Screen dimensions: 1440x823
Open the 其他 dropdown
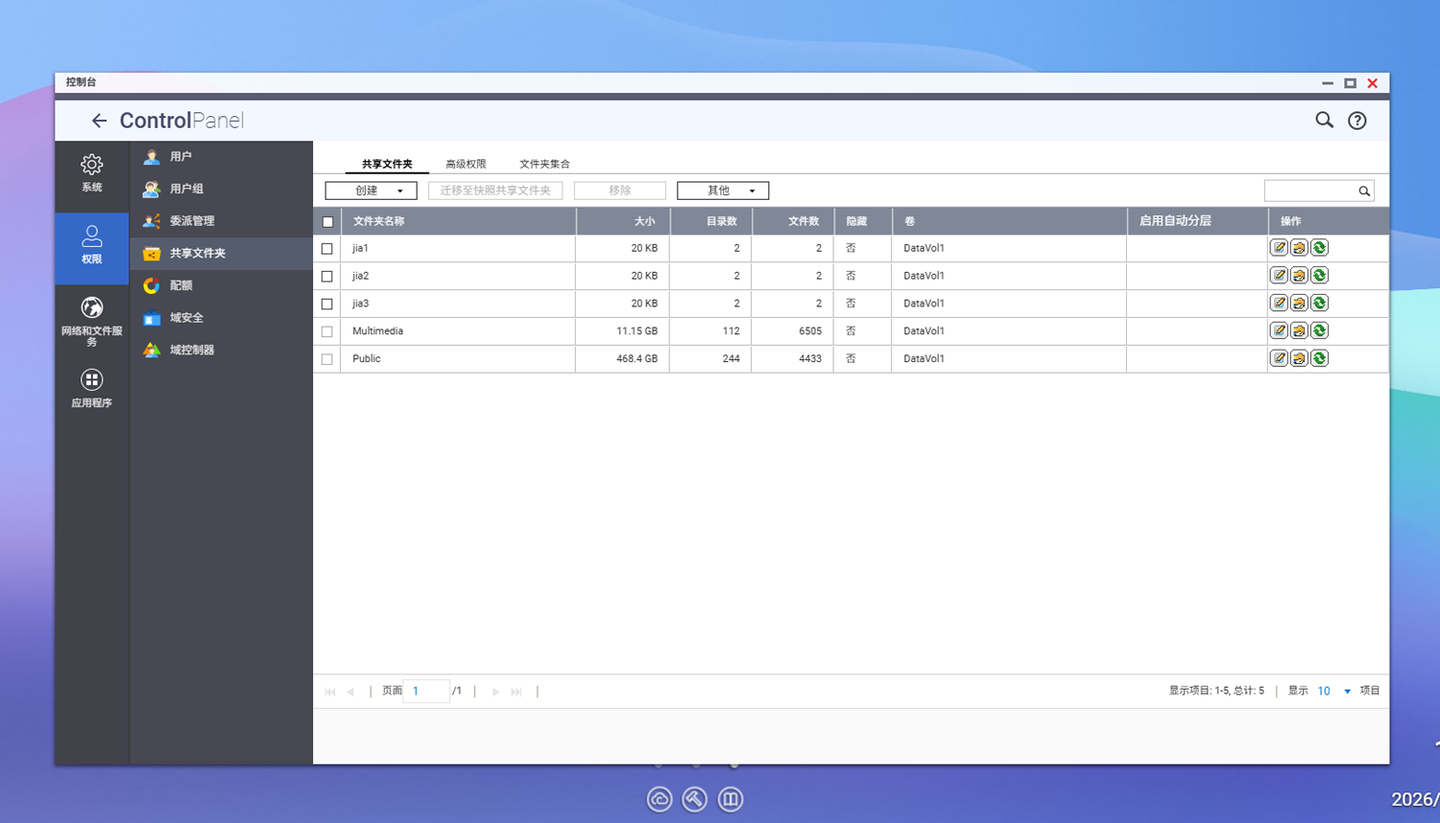click(723, 190)
